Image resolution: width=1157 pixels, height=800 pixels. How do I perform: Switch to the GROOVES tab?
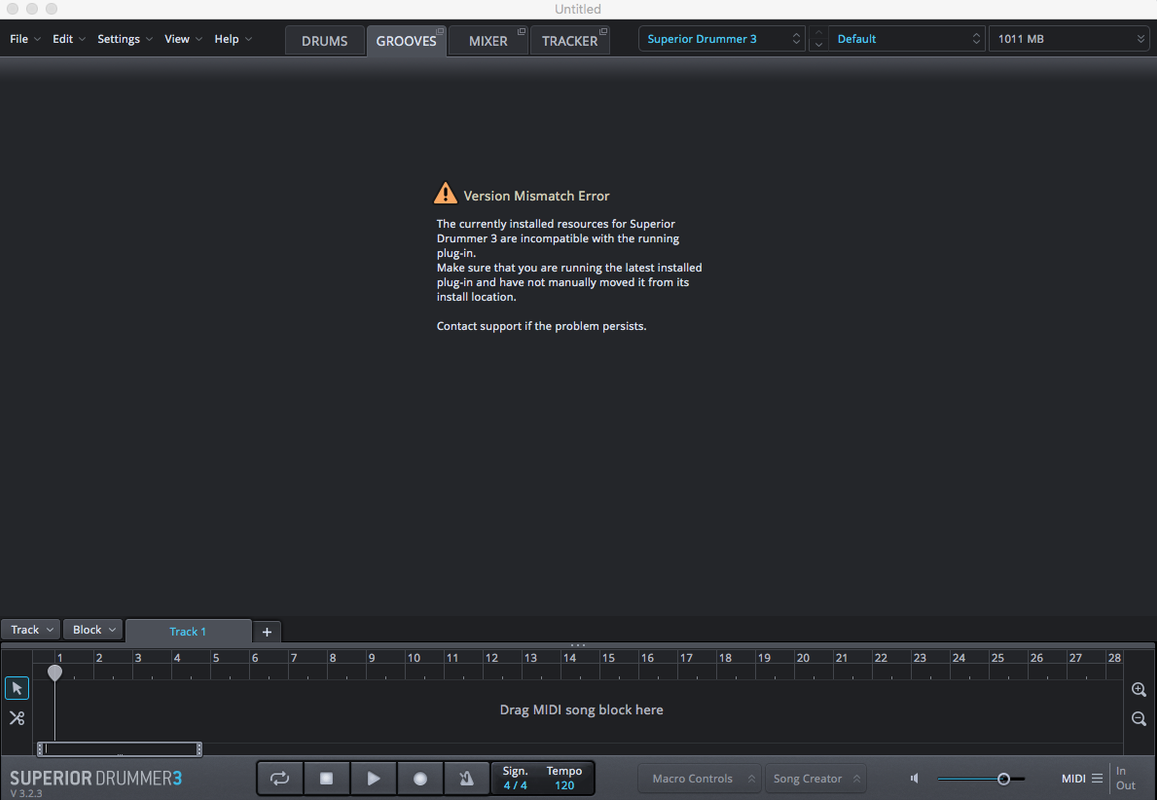(x=406, y=41)
